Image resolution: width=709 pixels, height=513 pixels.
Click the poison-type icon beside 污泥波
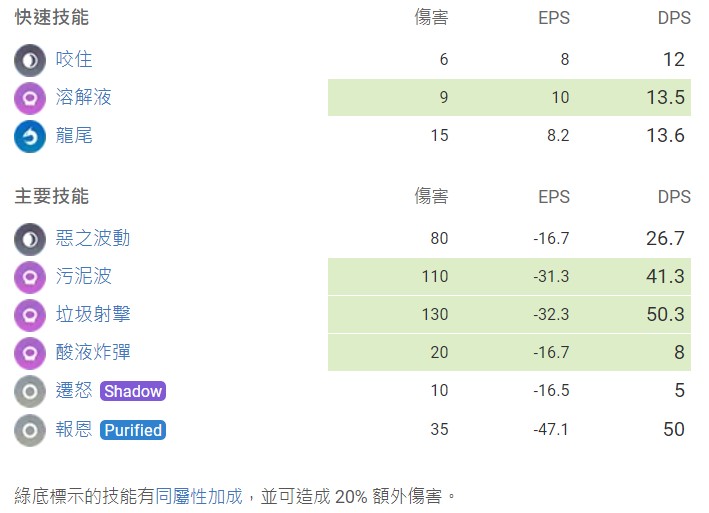click(x=30, y=277)
